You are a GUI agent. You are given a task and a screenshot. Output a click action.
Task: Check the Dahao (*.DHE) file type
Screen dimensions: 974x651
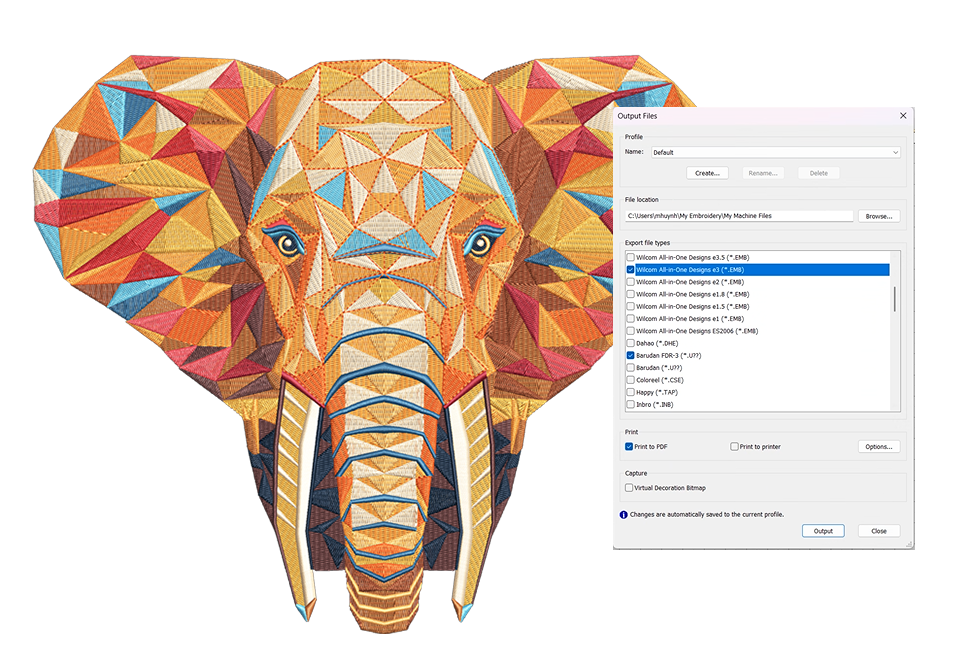coord(630,343)
